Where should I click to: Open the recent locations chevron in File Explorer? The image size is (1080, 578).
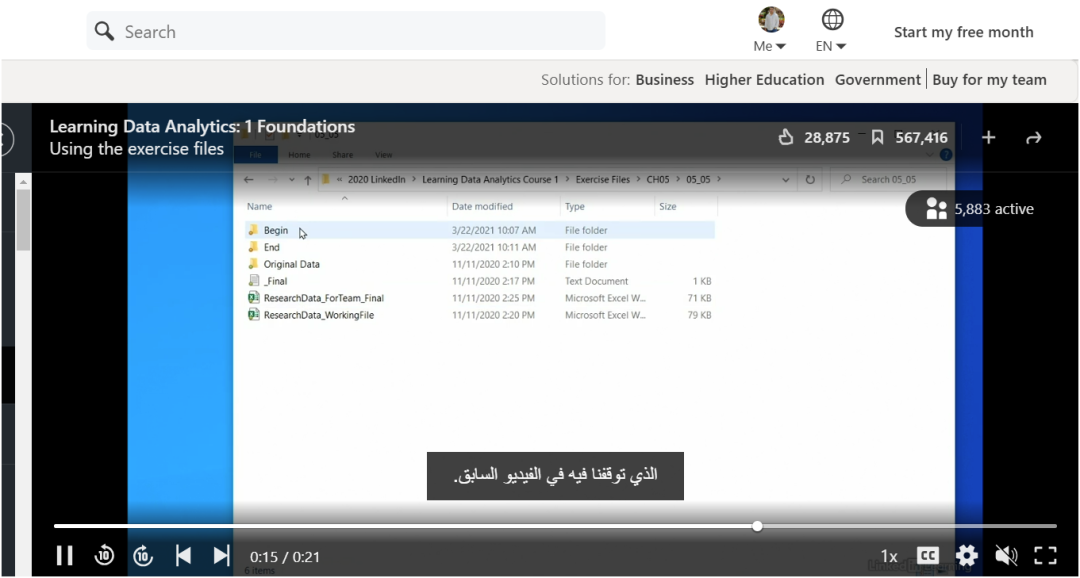[x=291, y=180]
